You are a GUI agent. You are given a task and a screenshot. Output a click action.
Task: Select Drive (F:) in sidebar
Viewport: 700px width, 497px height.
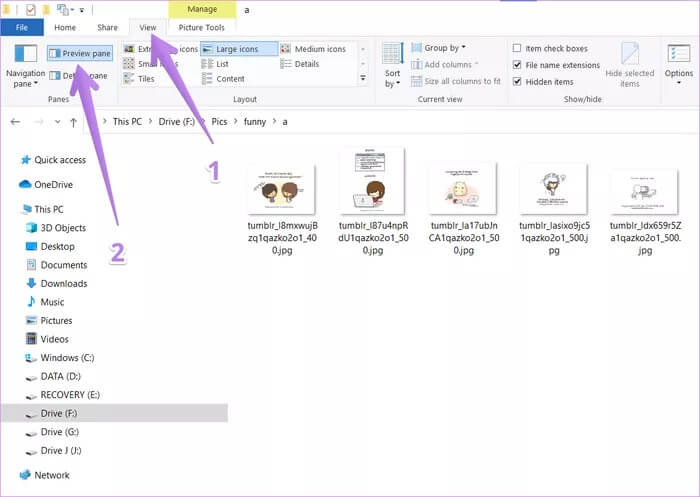[x=114, y=413]
